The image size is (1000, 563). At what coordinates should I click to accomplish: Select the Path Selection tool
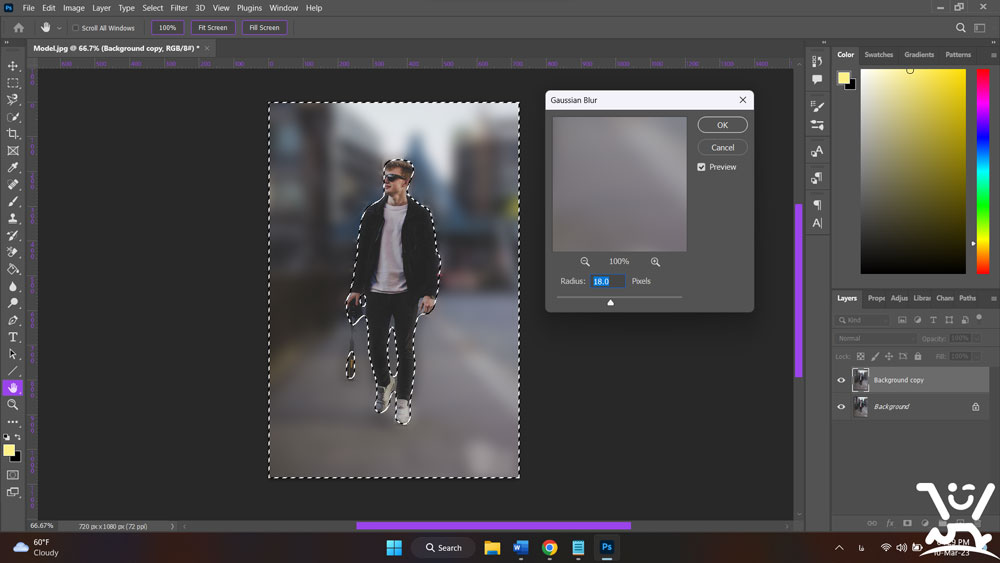[13, 354]
